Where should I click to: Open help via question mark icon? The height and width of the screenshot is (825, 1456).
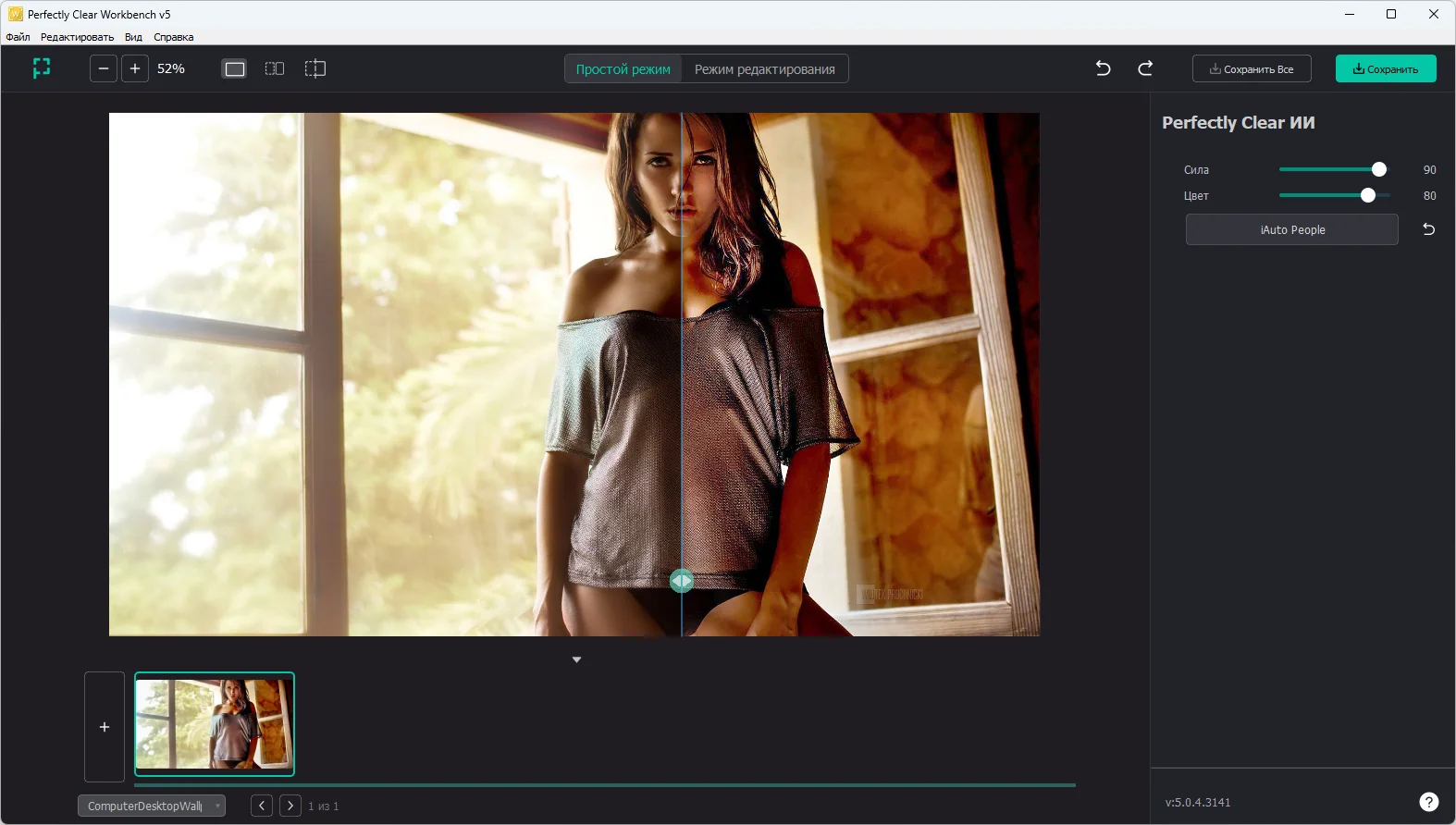point(1428,802)
